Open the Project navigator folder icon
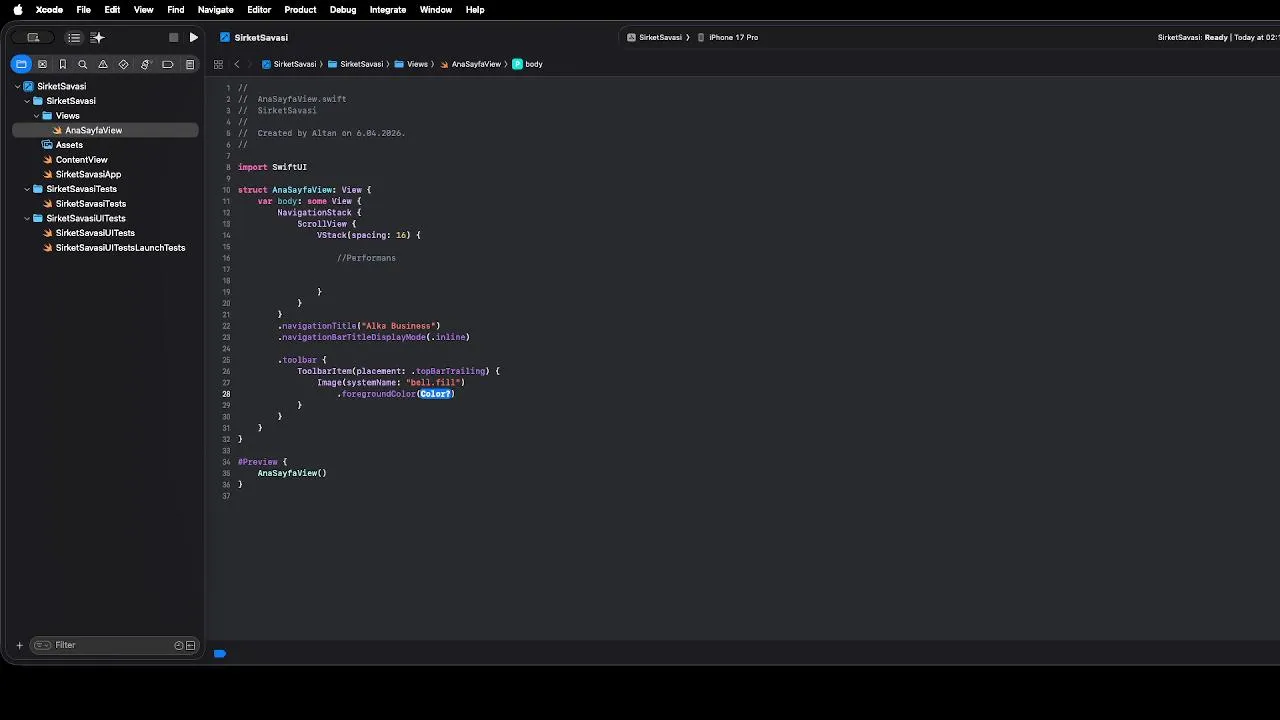Viewport: 1280px width, 720px height. (x=21, y=64)
